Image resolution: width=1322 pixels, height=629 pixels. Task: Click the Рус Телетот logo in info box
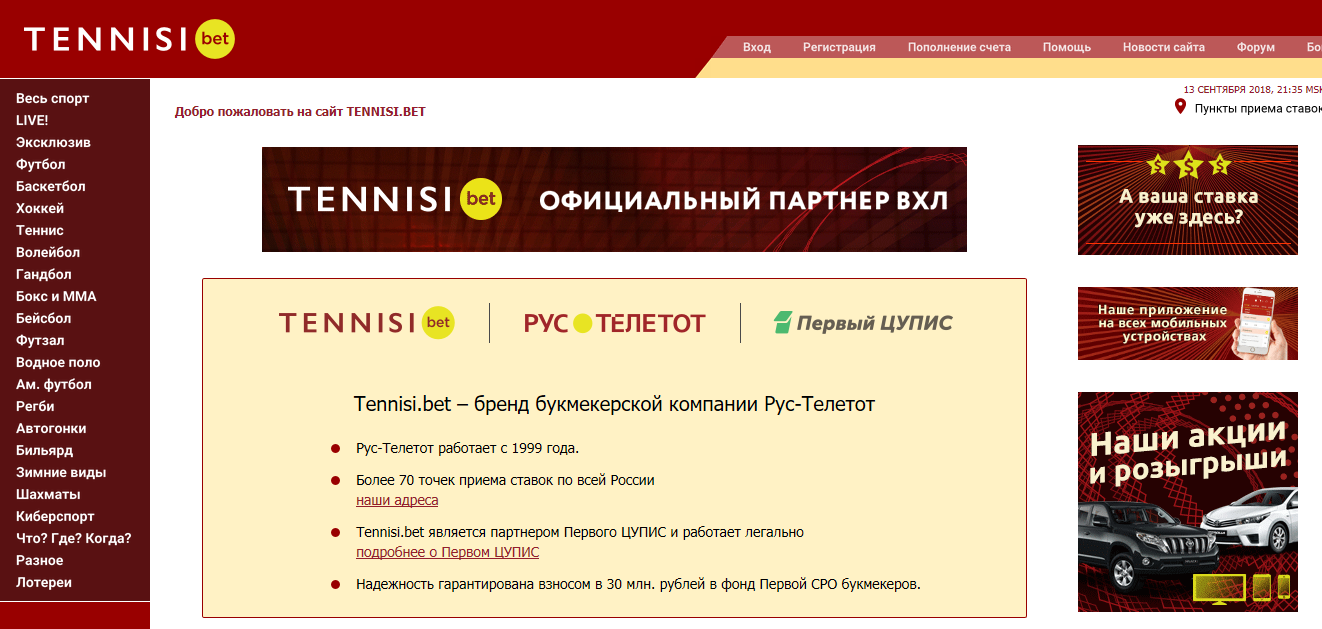click(x=615, y=323)
